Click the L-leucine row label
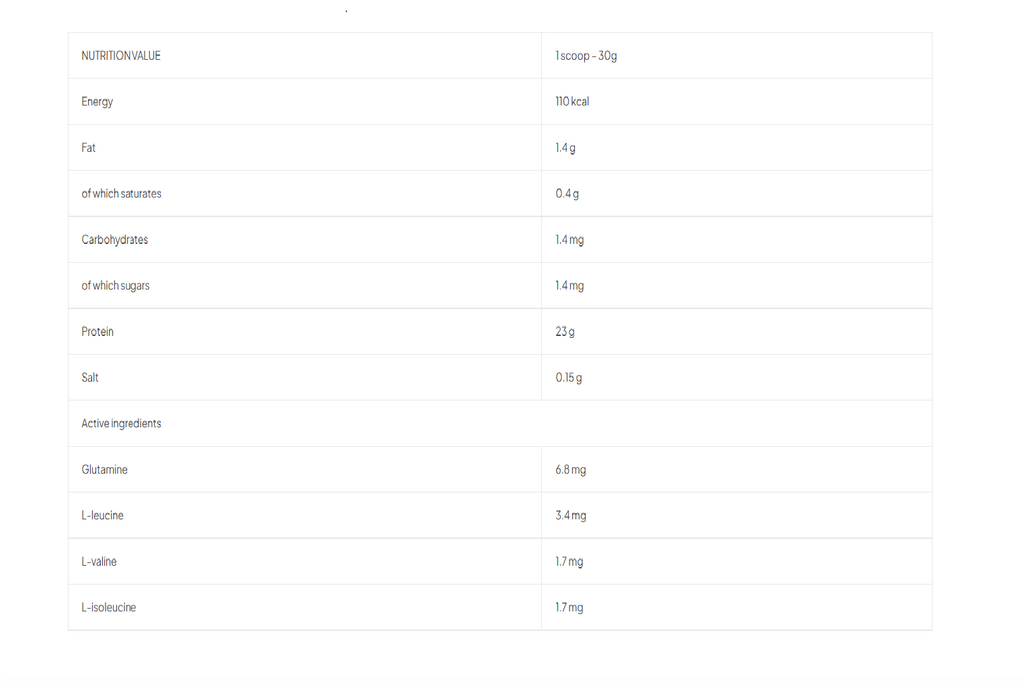 103,515
